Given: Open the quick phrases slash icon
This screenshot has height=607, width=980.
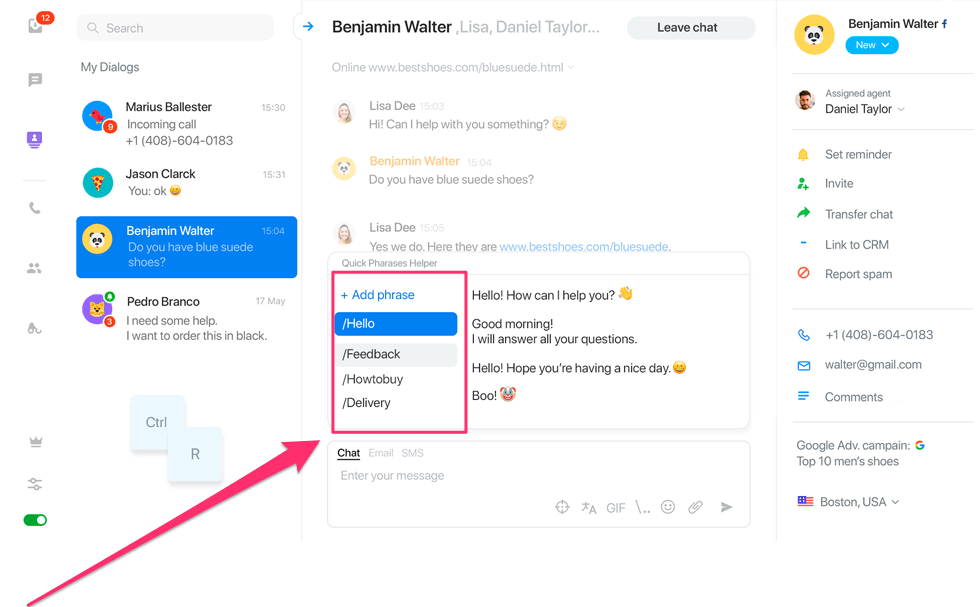Looking at the screenshot, I should pos(642,507).
